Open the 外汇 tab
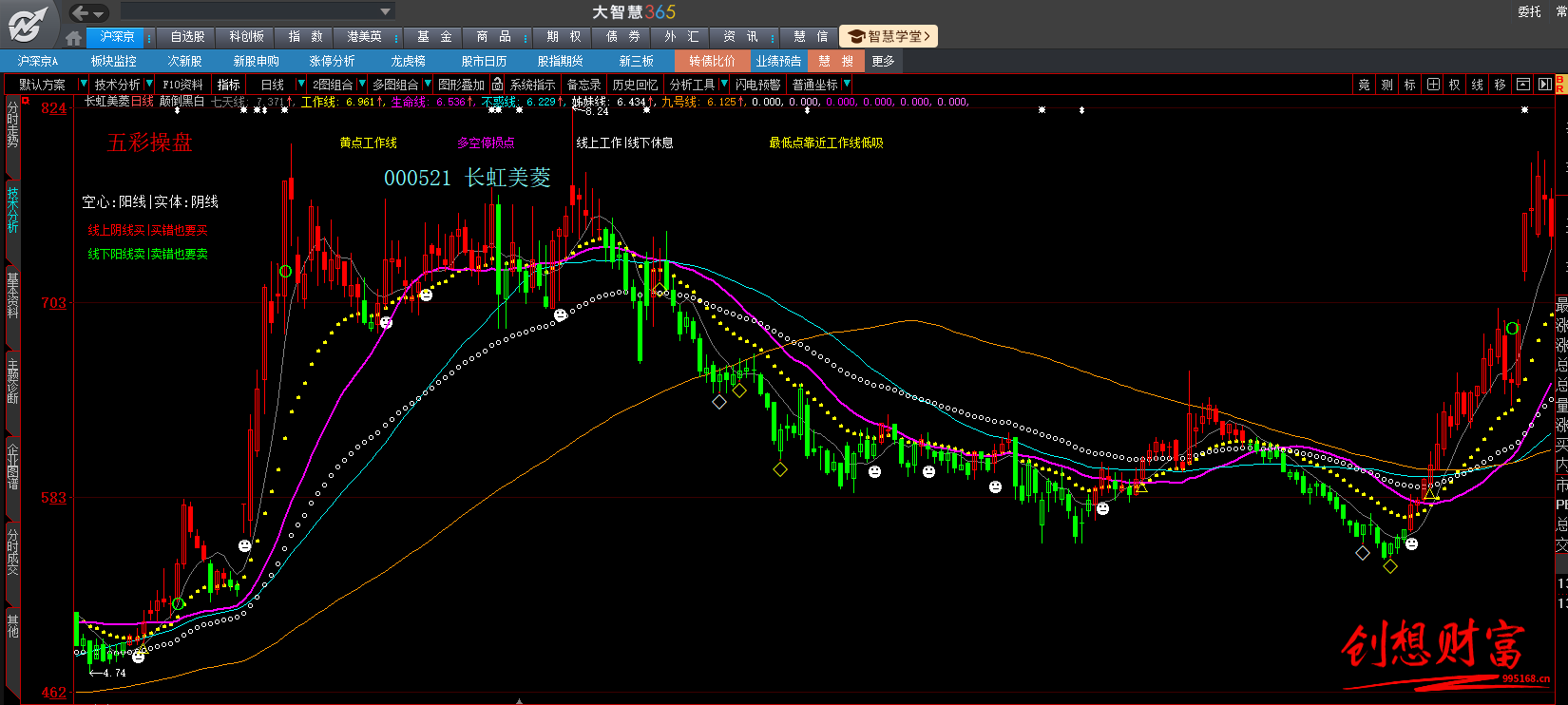 click(x=681, y=37)
